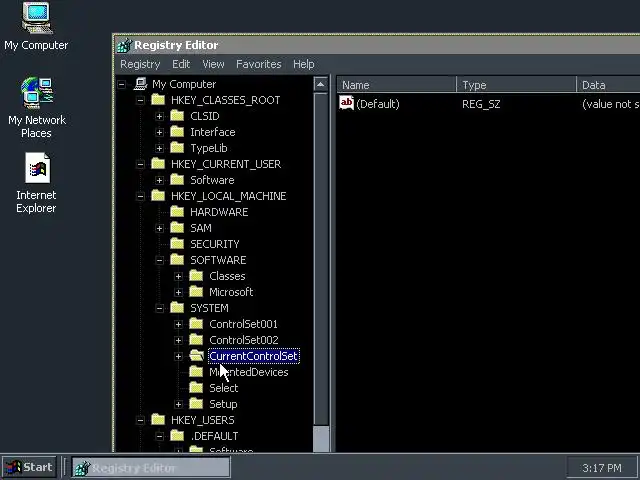Collapse HKEY_LOCAL_MACHINE key
The image size is (640, 480).
point(140,196)
